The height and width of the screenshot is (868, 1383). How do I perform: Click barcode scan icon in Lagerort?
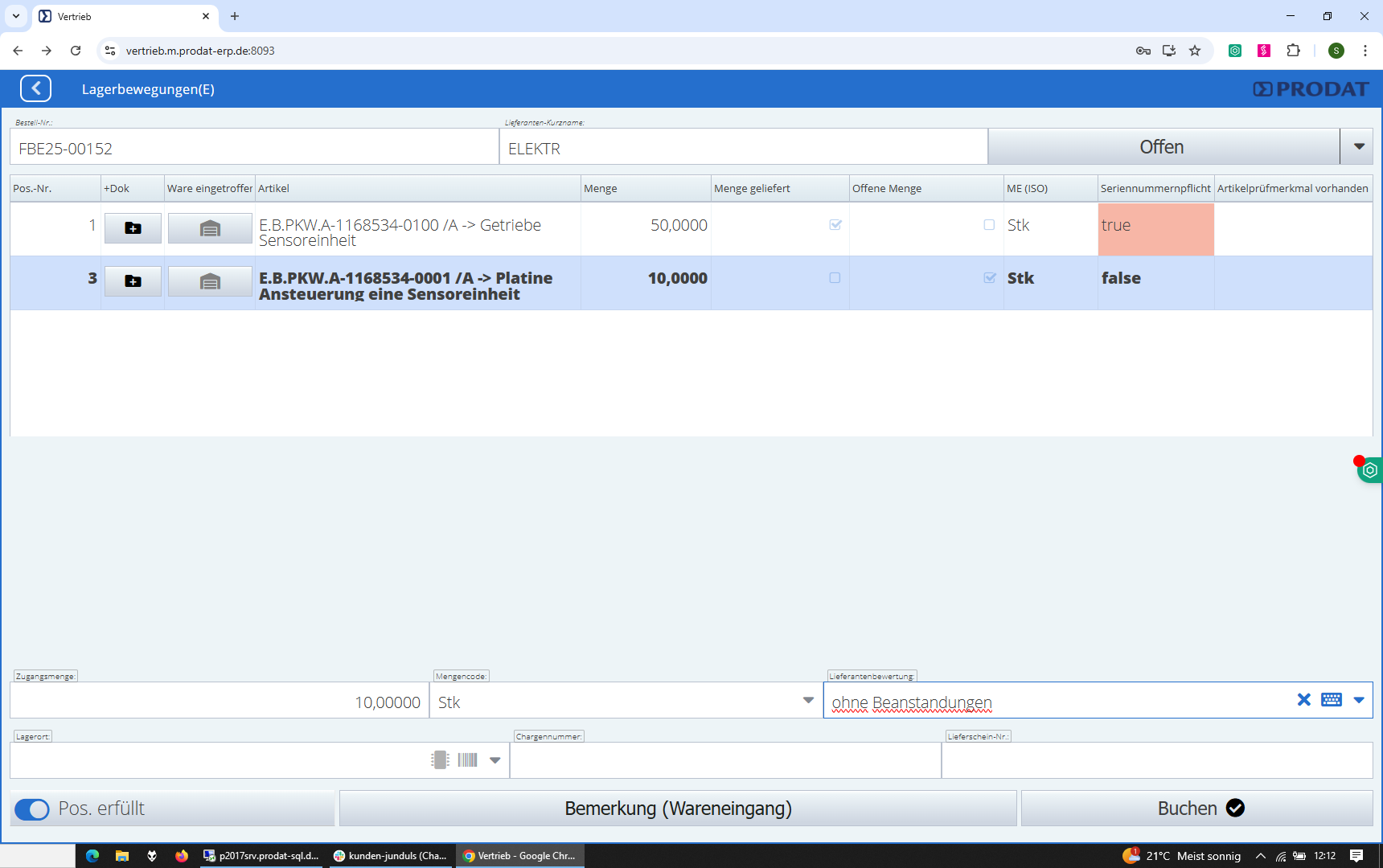pos(468,760)
